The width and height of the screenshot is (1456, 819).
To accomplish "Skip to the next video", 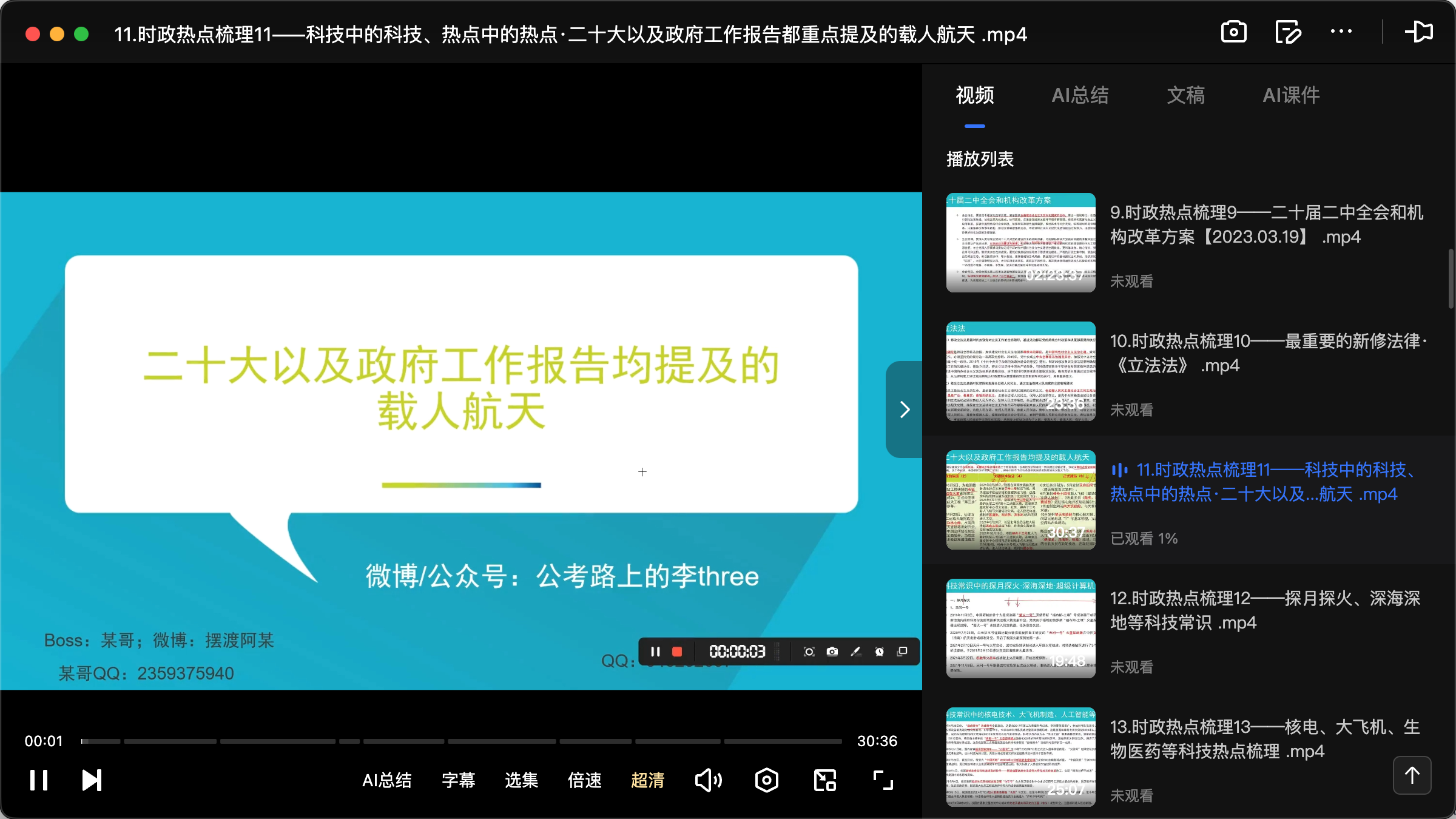I will [91, 780].
